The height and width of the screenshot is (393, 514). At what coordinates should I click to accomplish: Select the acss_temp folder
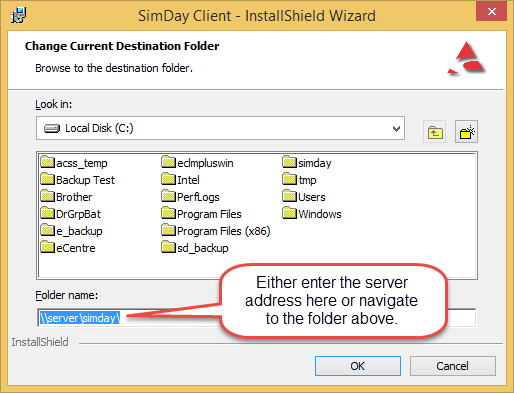[74, 163]
